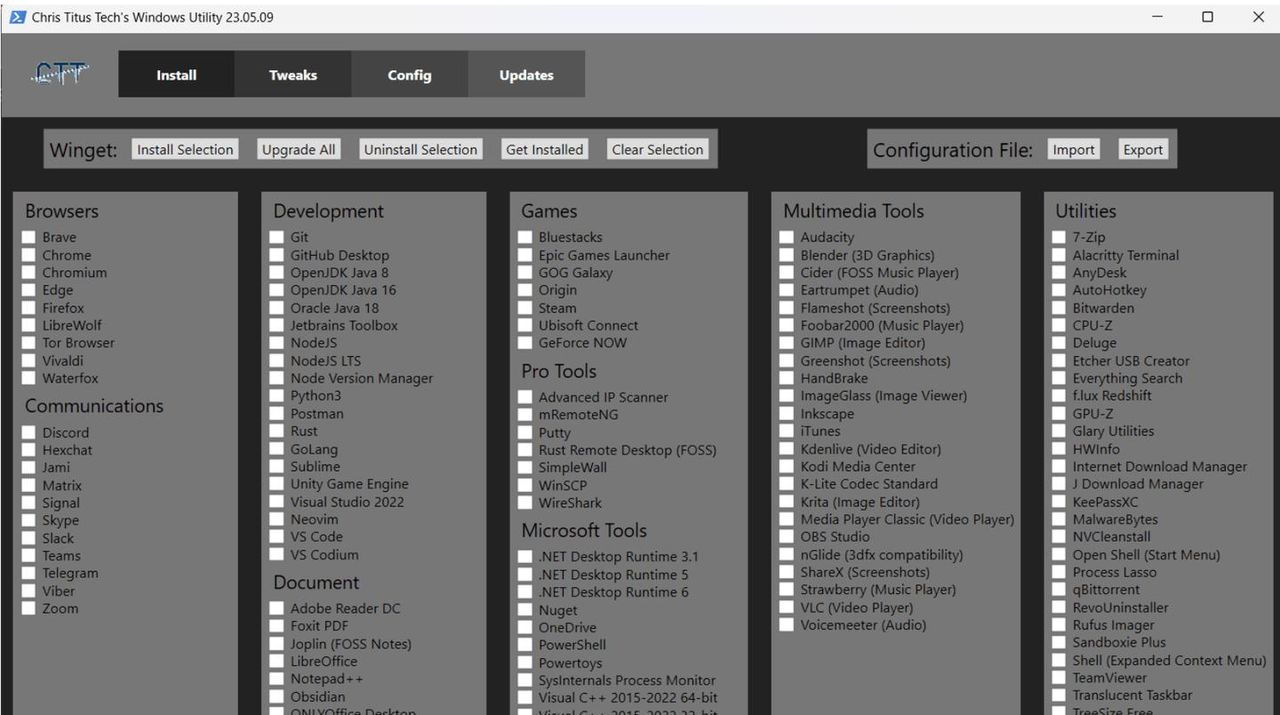Image resolution: width=1280 pixels, height=715 pixels.
Task: Check the Firefox checkbox
Action: tap(29, 308)
